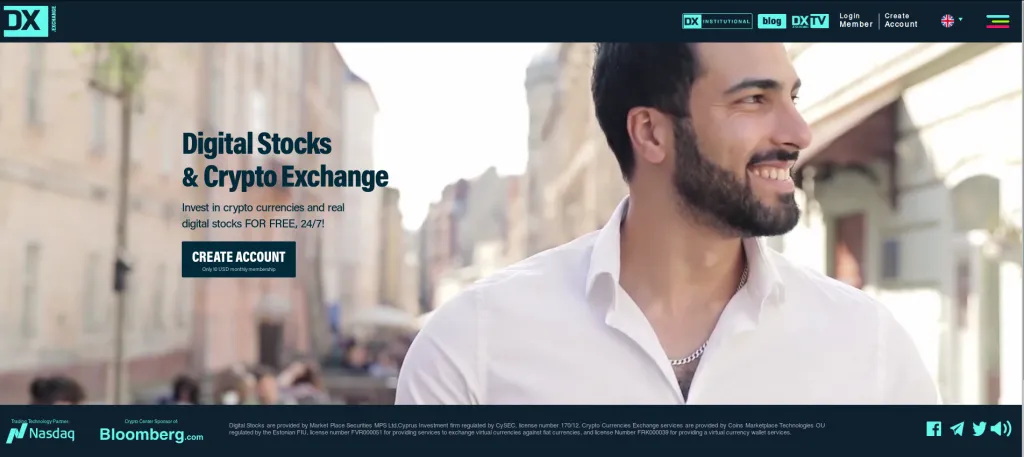
Task: Open the DX TV logo link
Action: [810, 21]
